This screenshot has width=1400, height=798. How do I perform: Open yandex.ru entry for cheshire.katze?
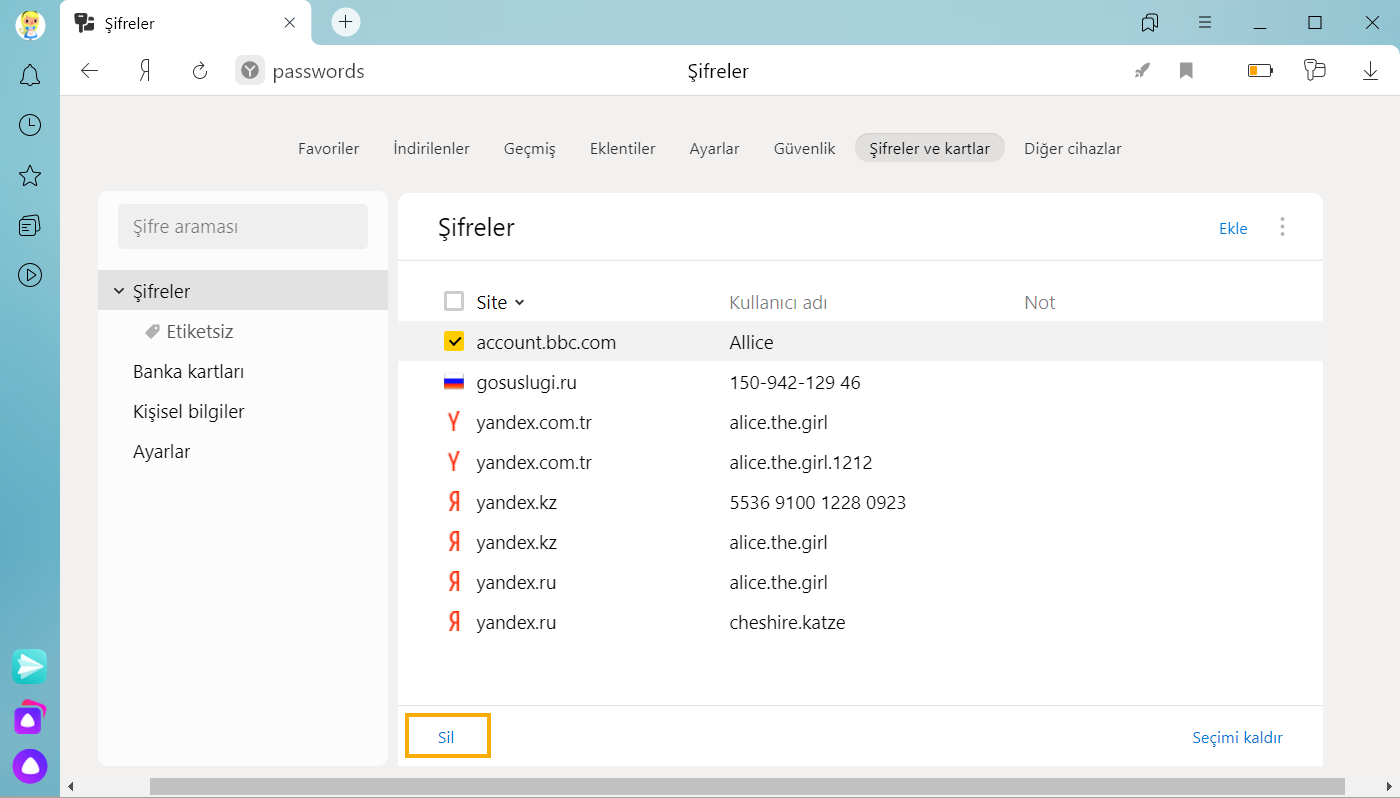(x=860, y=622)
